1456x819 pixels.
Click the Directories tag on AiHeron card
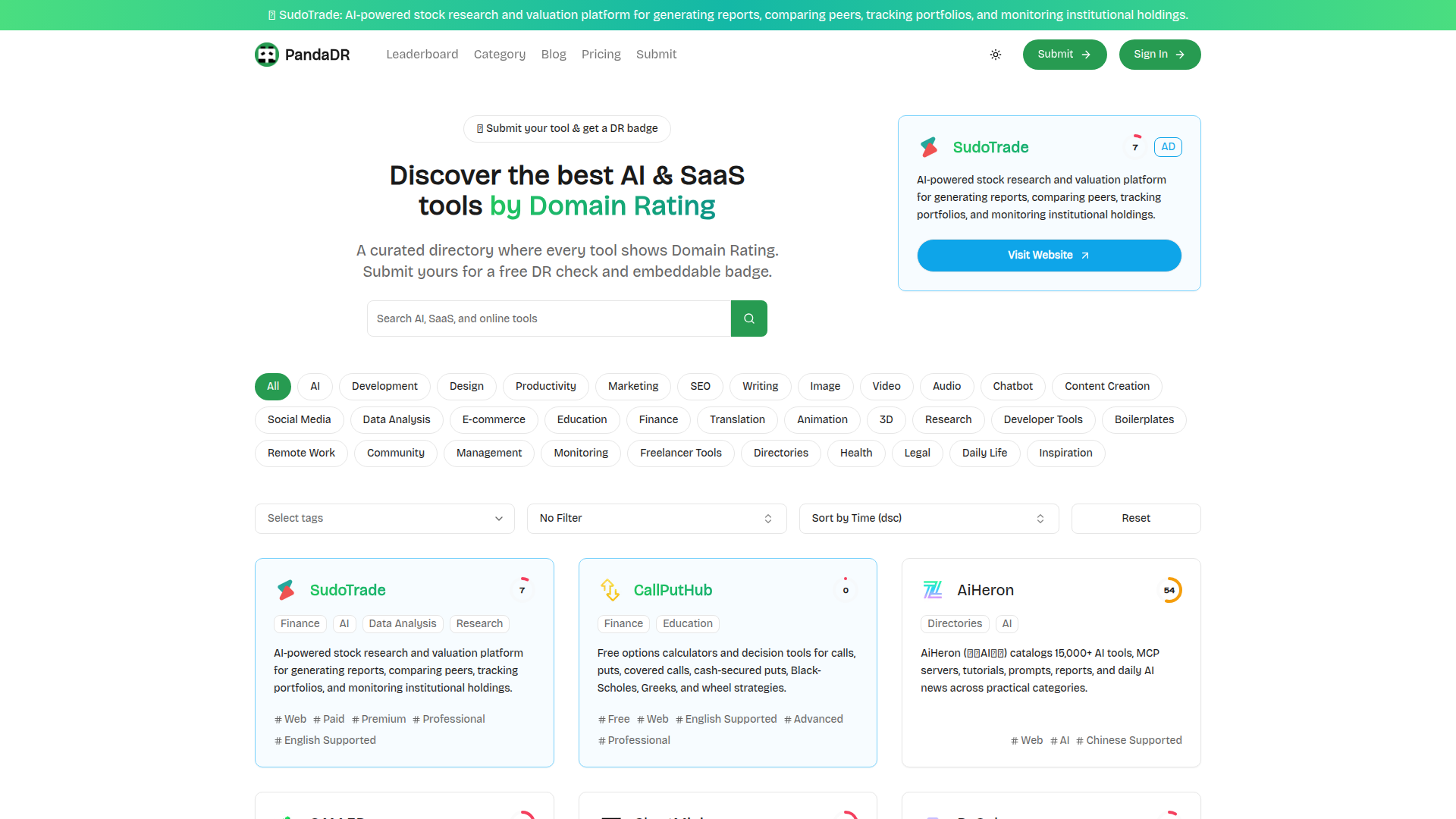click(x=955, y=624)
